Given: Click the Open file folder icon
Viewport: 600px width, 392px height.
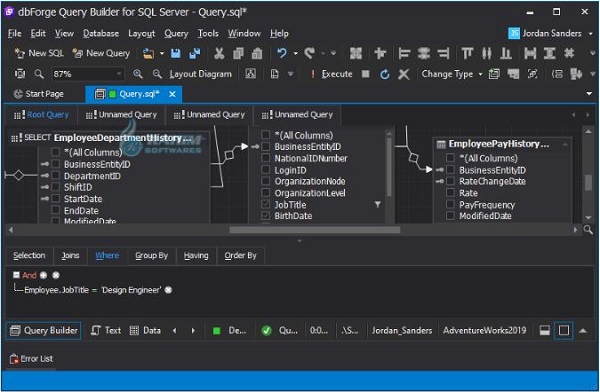Looking at the screenshot, I should click(x=148, y=53).
